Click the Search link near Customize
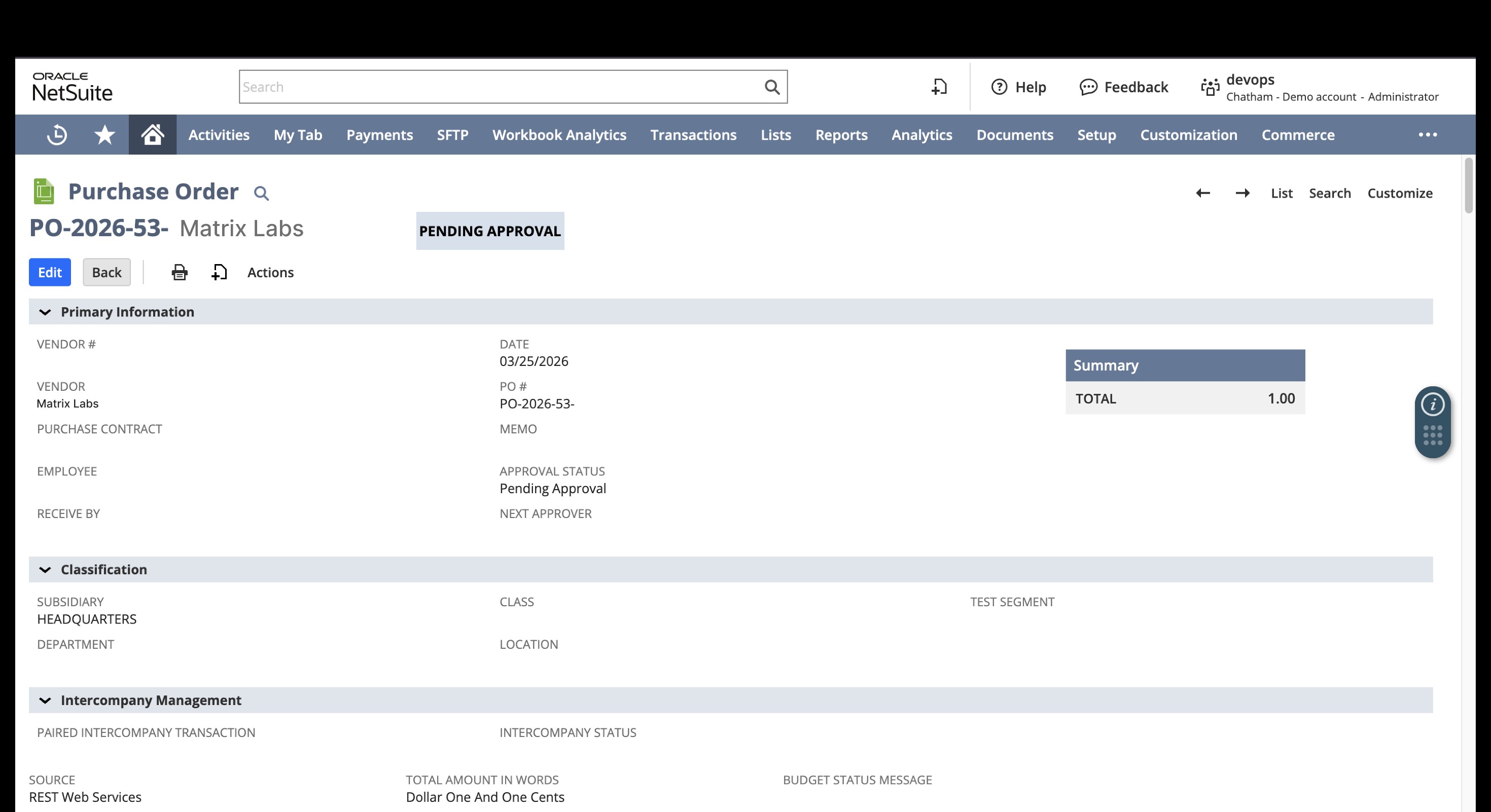The width and height of the screenshot is (1491, 812). tap(1330, 193)
